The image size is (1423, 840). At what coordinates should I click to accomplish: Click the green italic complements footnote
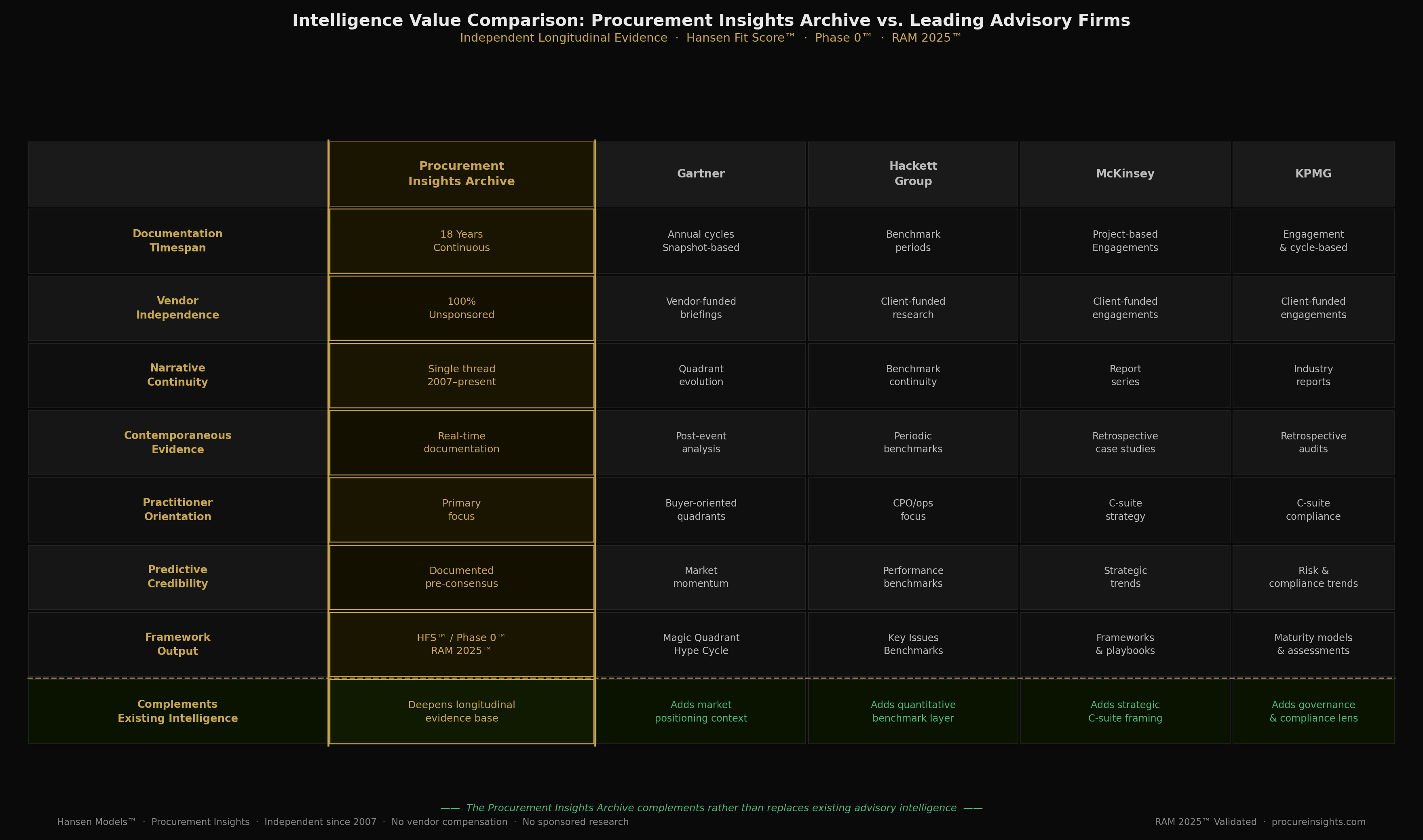coord(711,808)
